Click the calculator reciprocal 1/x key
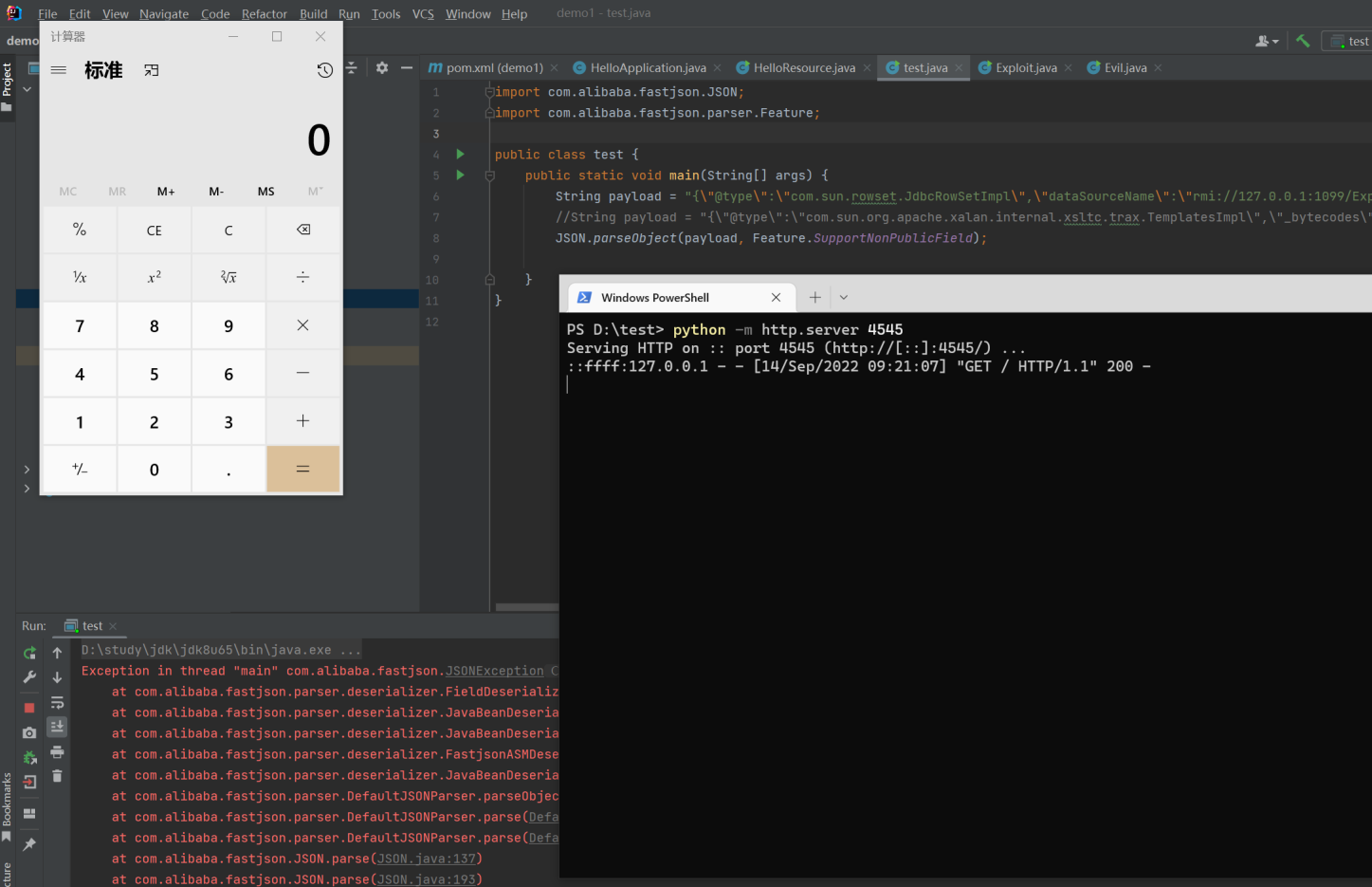 tap(80, 277)
